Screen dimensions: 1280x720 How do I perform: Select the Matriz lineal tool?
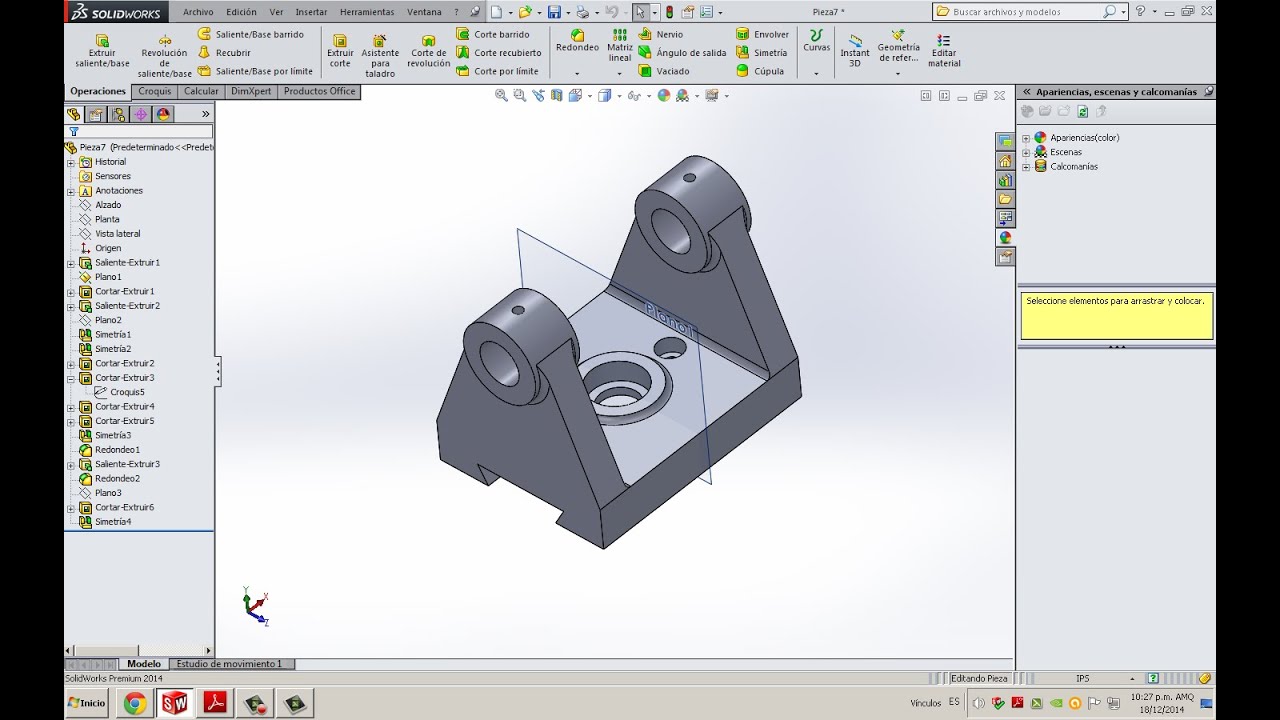(x=620, y=45)
